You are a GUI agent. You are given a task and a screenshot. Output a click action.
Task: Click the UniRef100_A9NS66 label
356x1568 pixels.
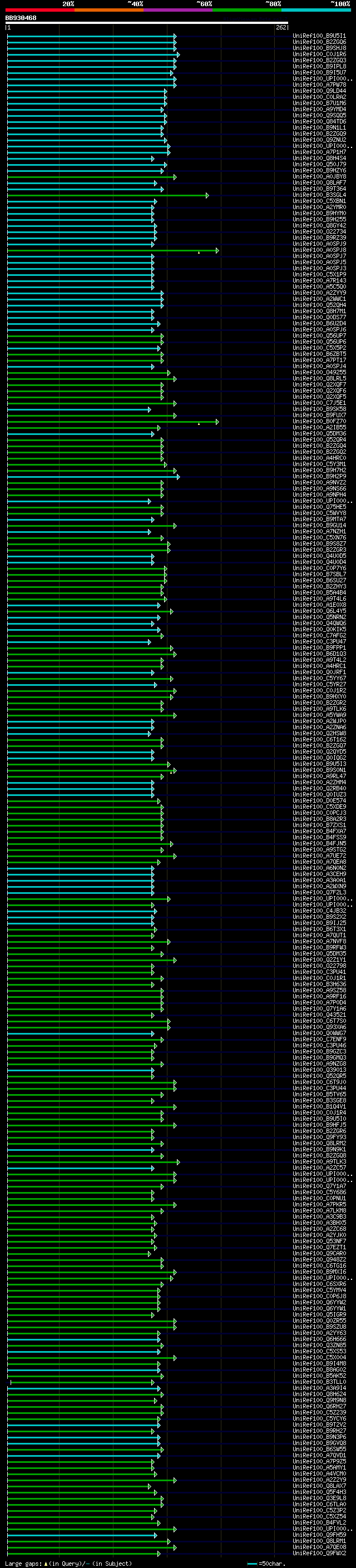click(x=319, y=488)
